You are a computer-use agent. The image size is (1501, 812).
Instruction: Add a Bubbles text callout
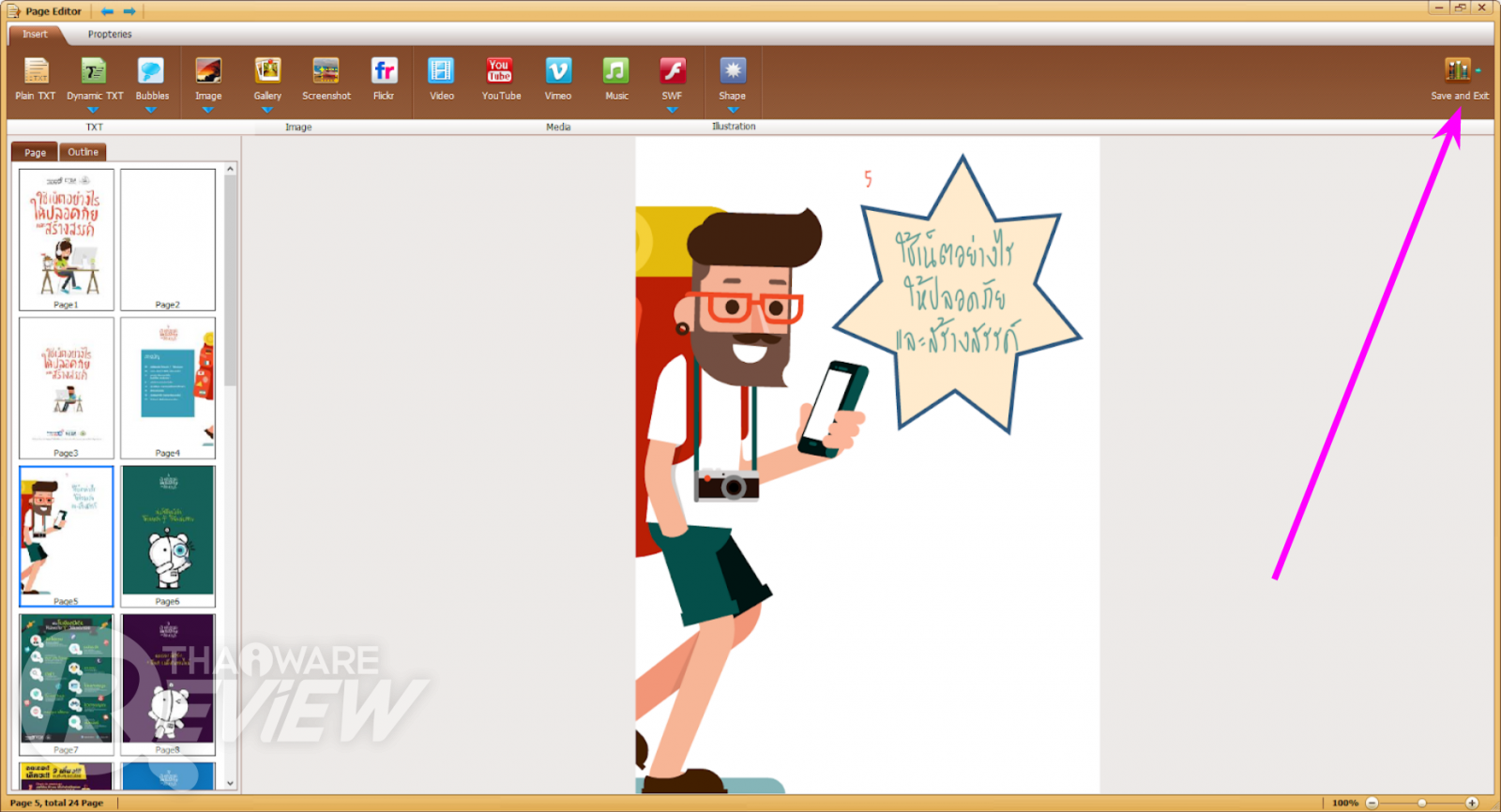152,79
